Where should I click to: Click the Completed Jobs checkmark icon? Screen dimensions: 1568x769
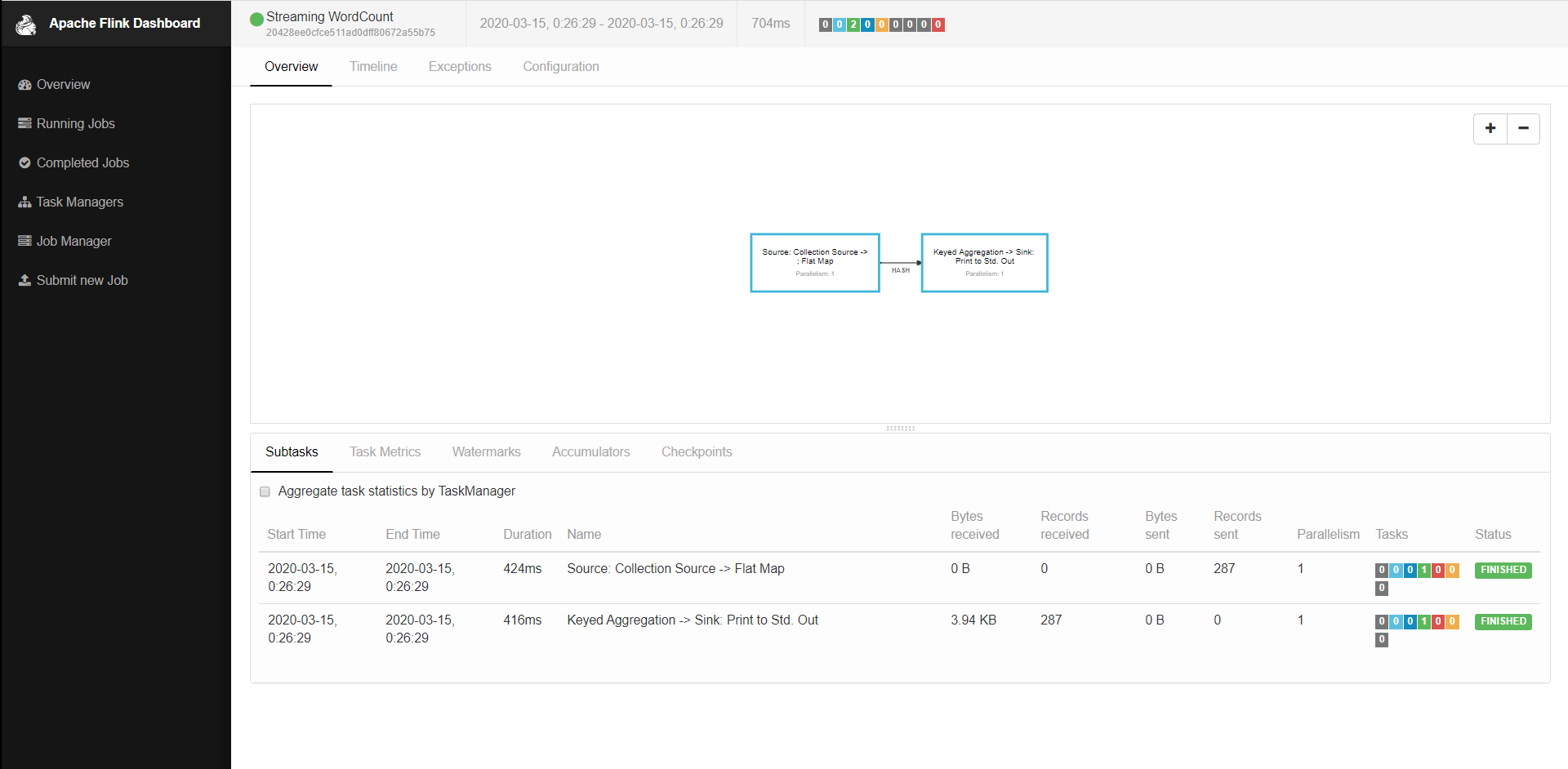click(24, 162)
